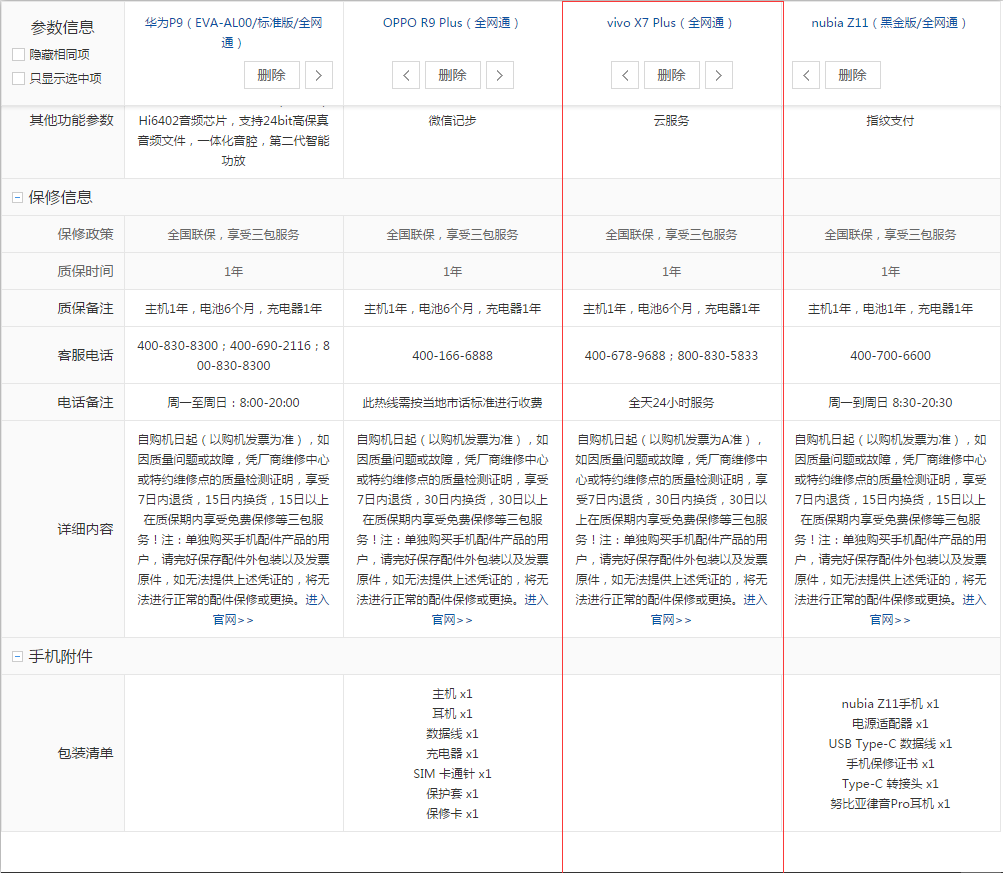This screenshot has width=1003, height=873.
Task: Delete the OPPO R9 Plus column
Action: pyautogui.click(x=453, y=75)
